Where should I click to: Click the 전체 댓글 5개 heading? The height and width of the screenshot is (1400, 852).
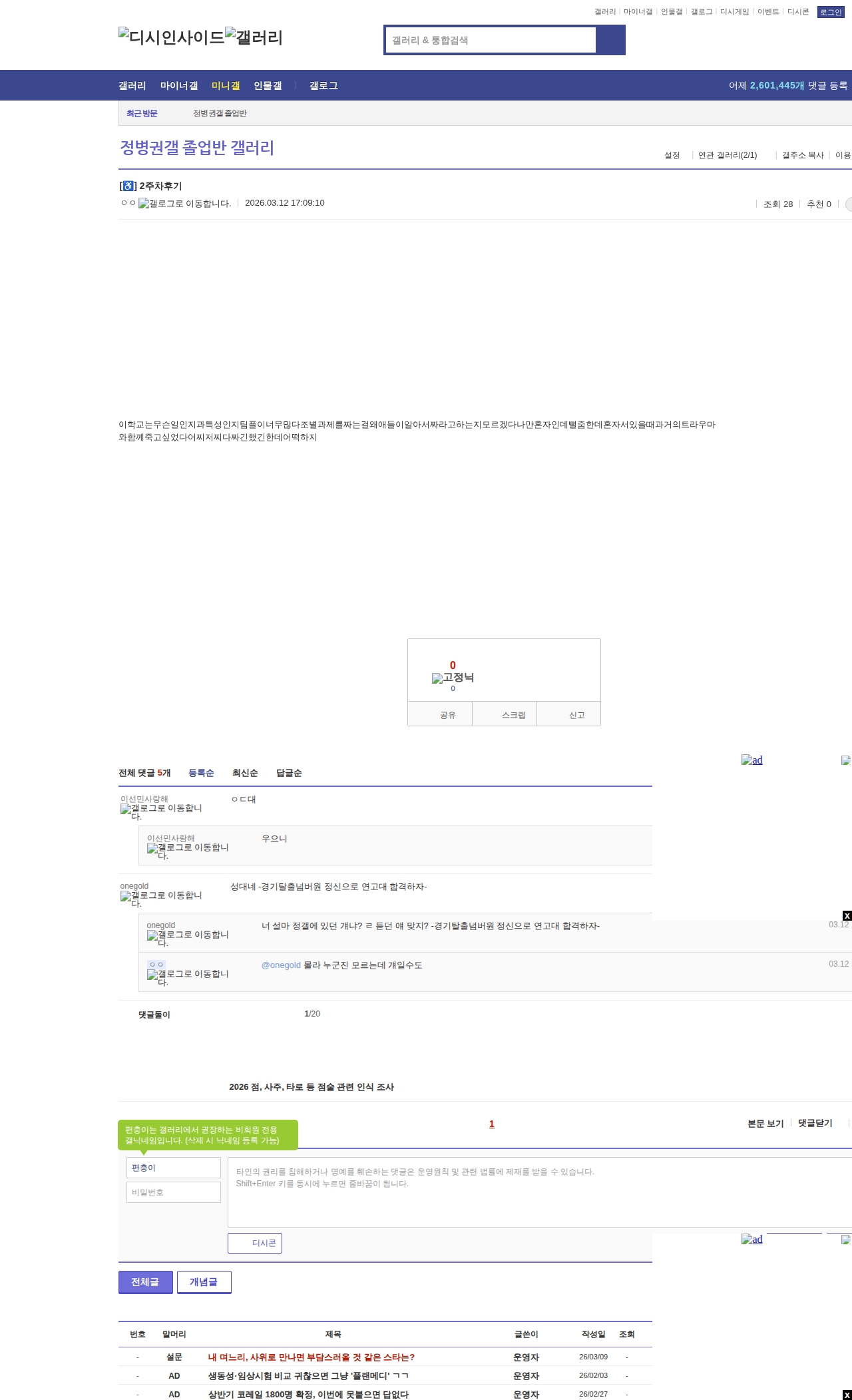pos(144,773)
